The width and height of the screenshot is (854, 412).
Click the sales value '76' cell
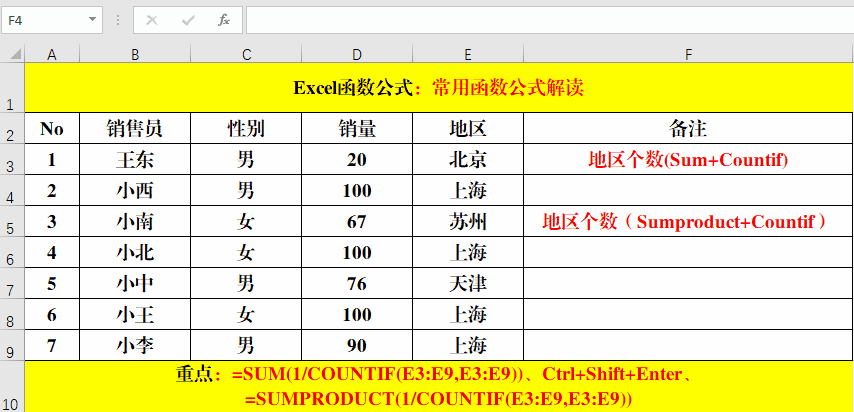point(357,283)
